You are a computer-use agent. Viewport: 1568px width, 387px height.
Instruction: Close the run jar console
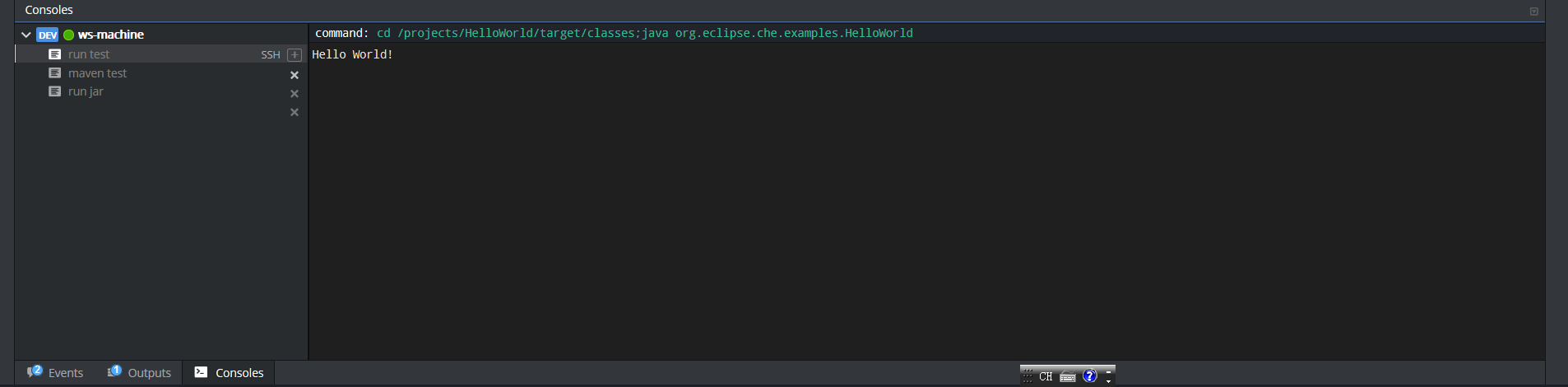click(295, 94)
